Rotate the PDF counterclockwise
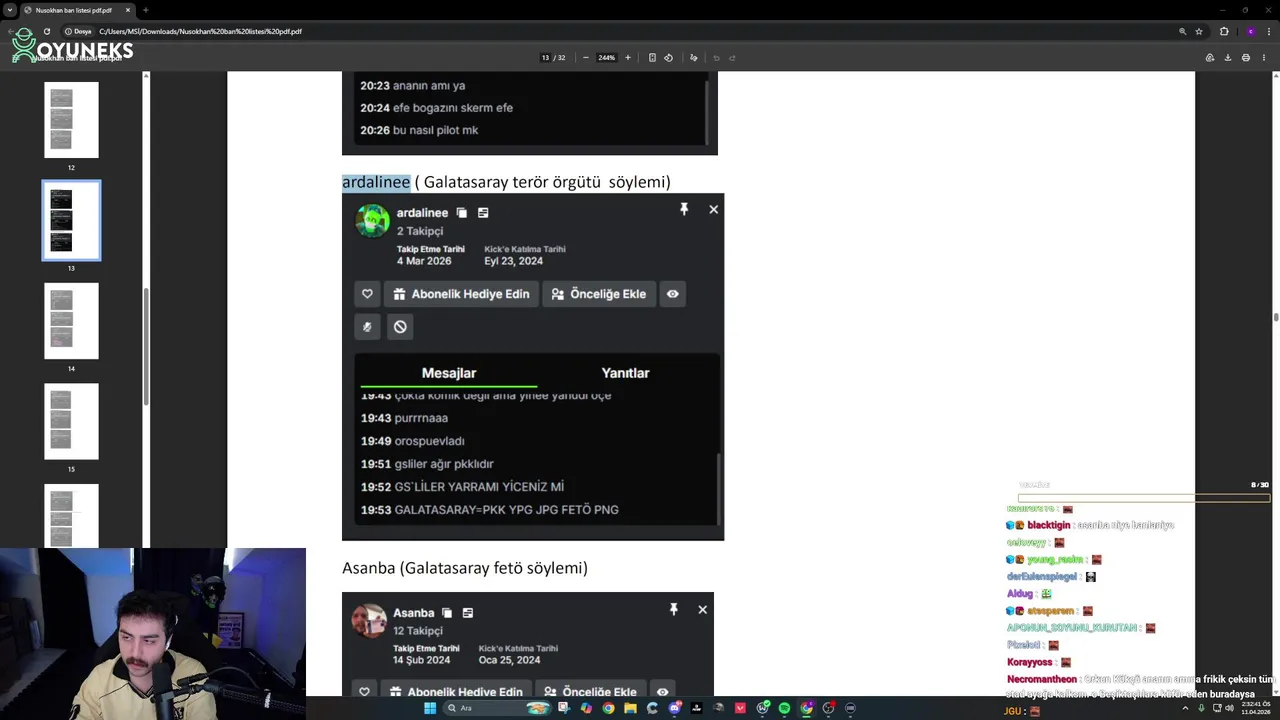 pyautogui.click(x=668, y=58)
